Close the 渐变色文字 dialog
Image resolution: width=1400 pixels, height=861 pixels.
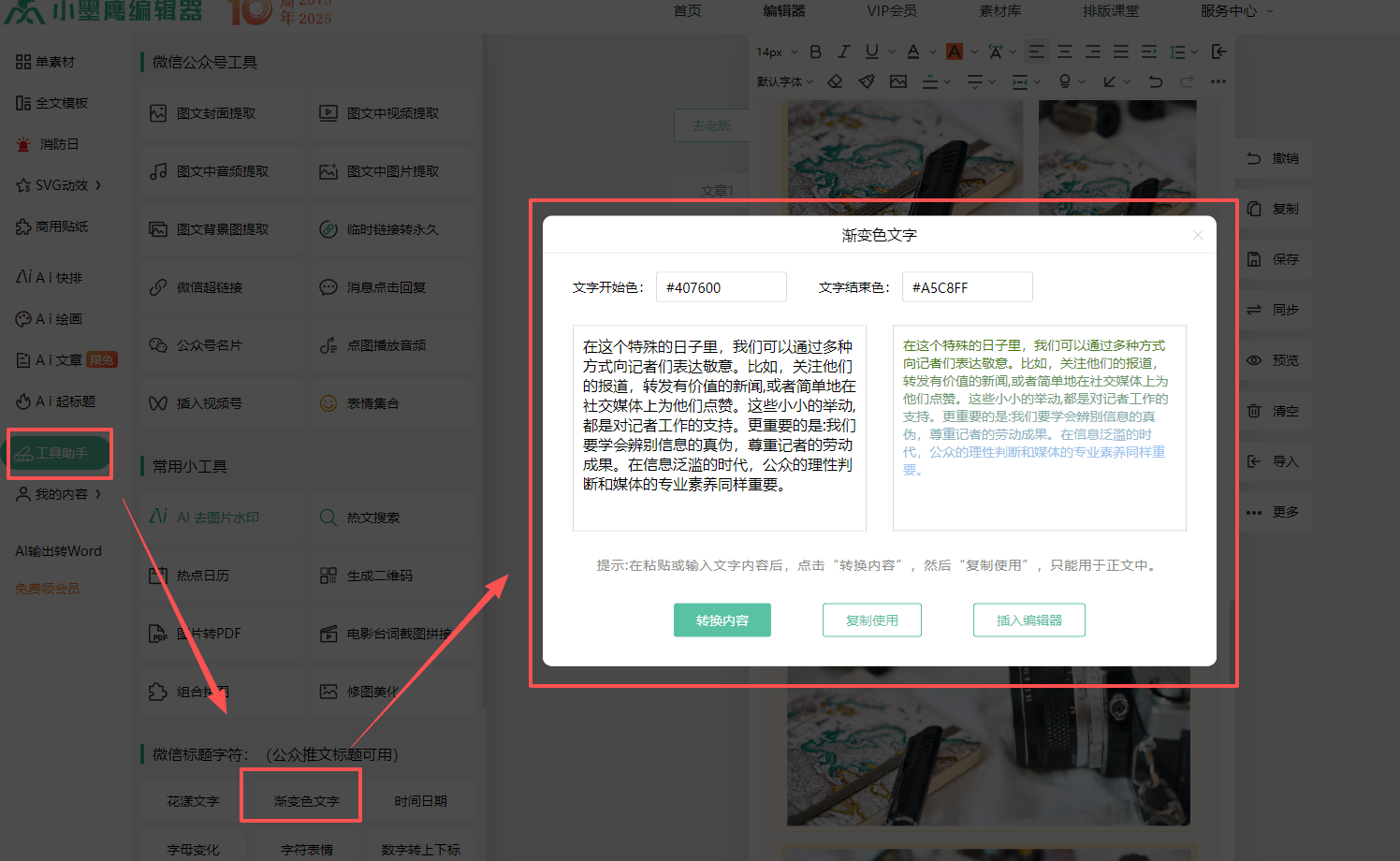(1197, 235)
